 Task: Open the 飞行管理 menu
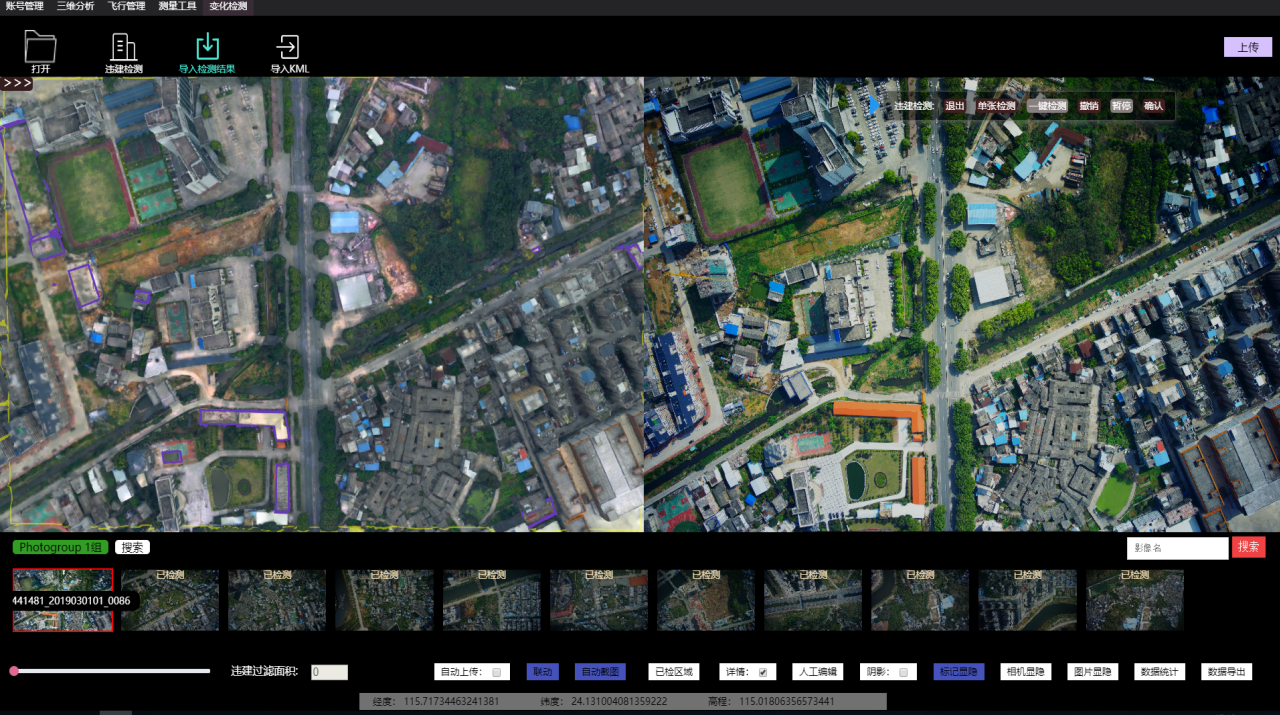tap(126, 7)
